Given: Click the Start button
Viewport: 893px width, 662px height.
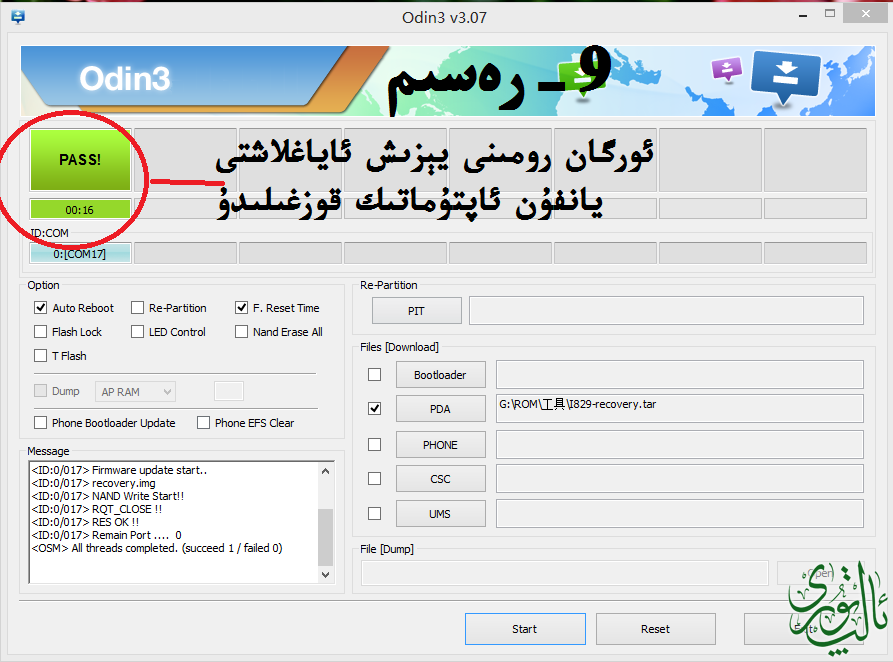Looking at the screenshot, I should click(x=525, y=629).
